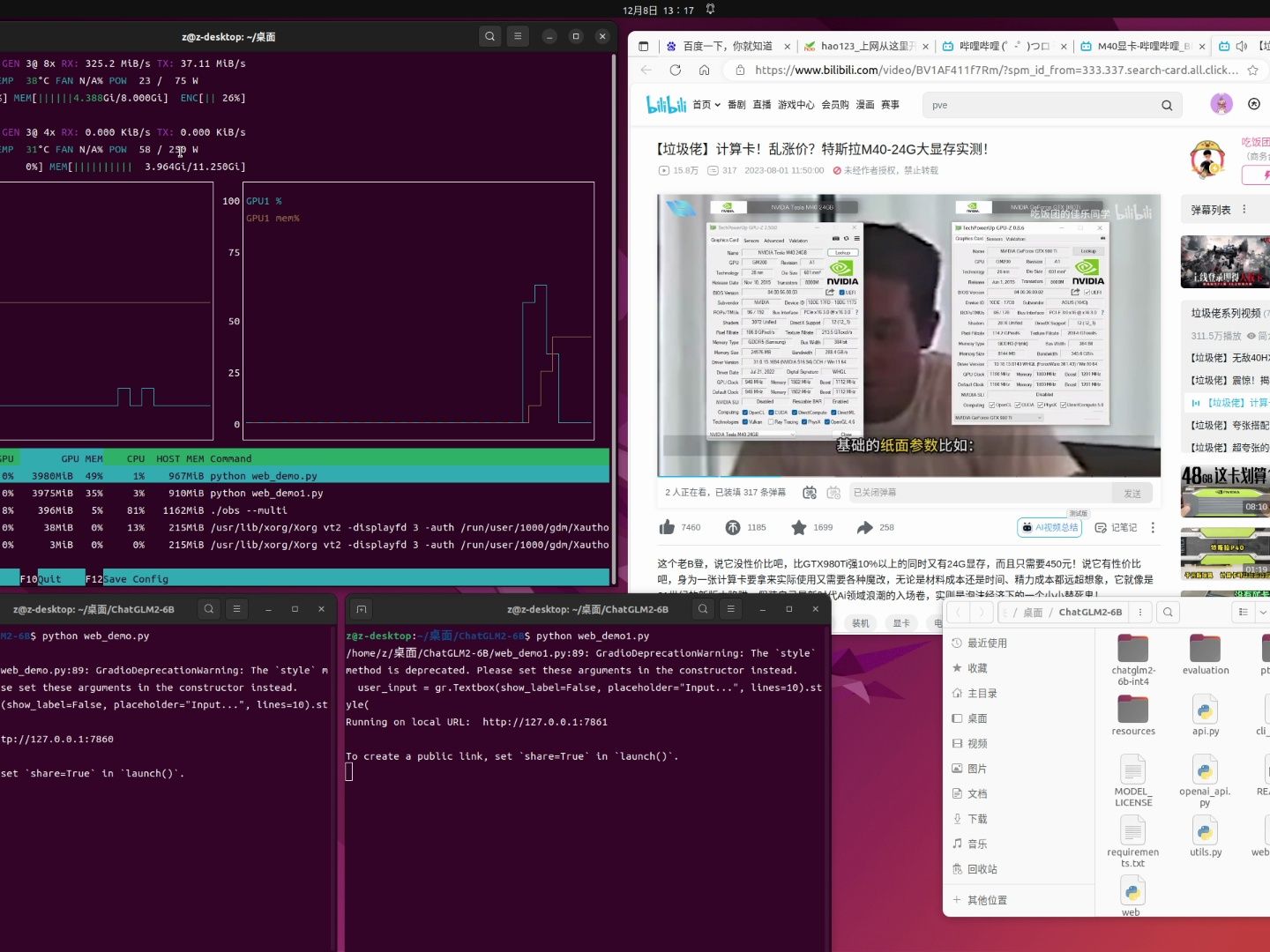
Task: Open bilibili user avatar
Action: pos(1221,104)
